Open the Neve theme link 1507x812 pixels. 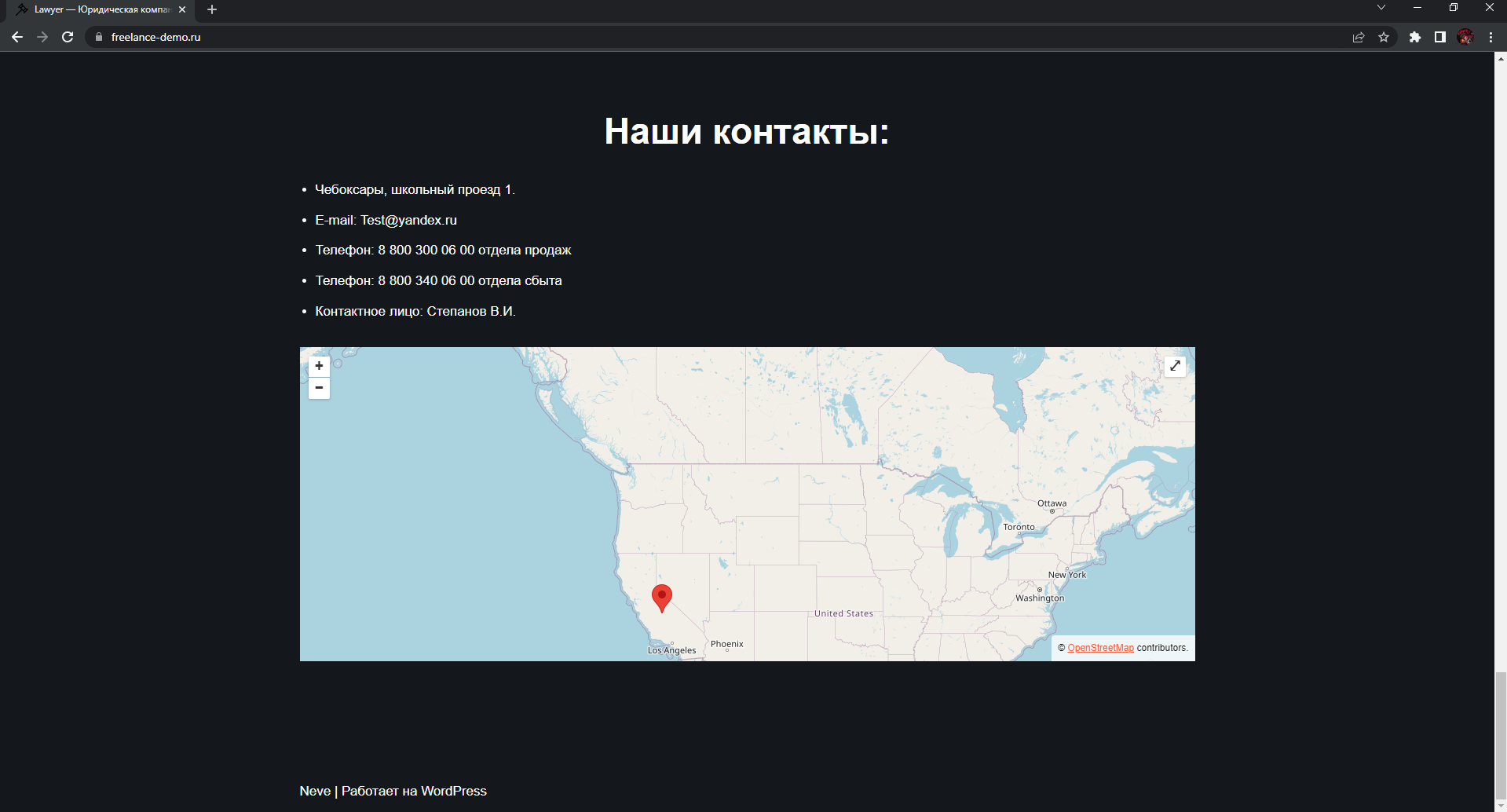coord(315,791)
